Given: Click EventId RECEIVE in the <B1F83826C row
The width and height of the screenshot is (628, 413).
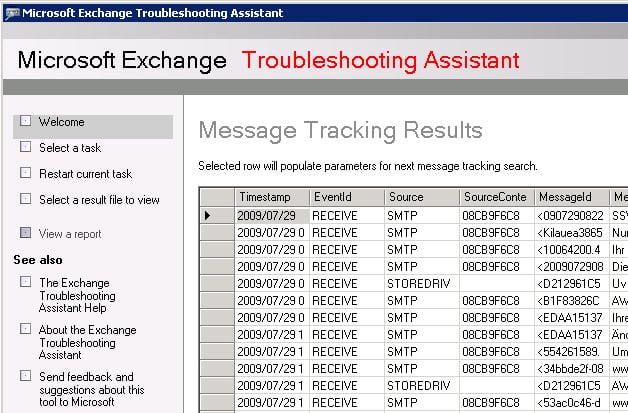Looking at the screenshot, I should (347, 301).
